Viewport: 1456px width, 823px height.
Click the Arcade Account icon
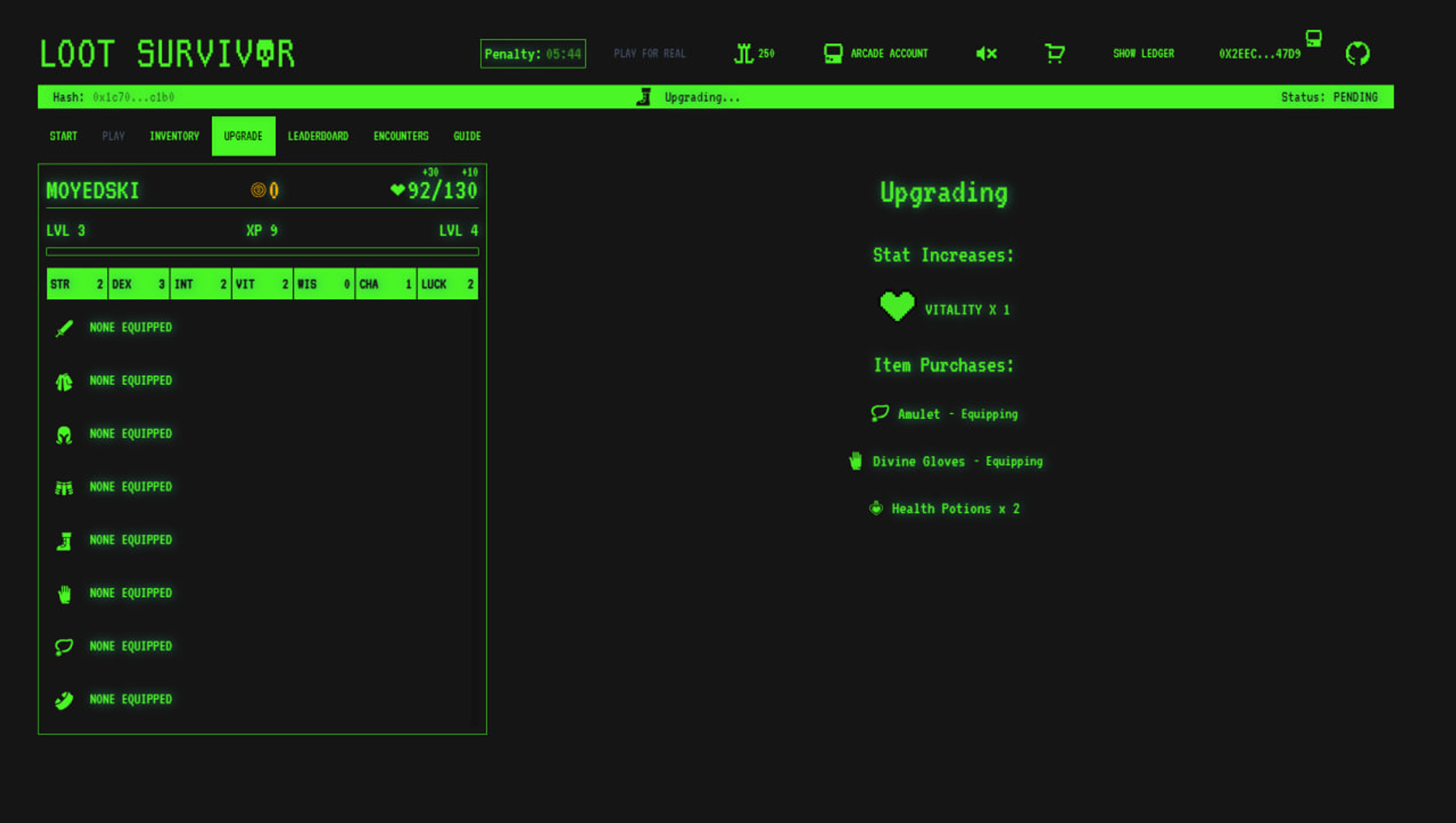click(x=833, y=54)
